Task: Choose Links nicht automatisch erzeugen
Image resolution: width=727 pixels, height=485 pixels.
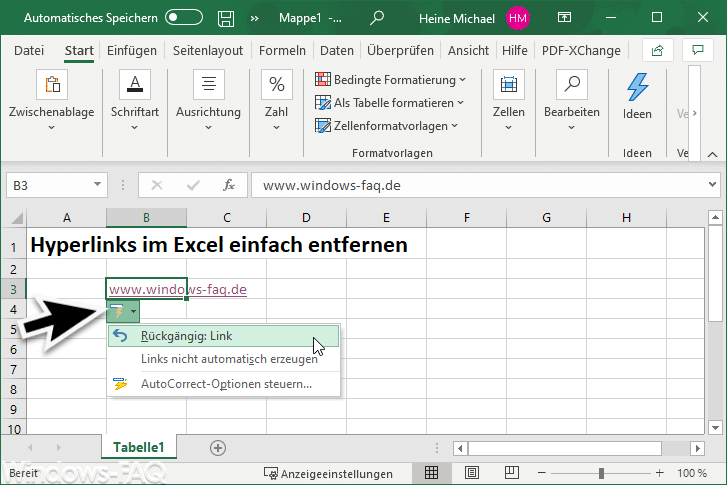Action: click(x=223, y=359)
